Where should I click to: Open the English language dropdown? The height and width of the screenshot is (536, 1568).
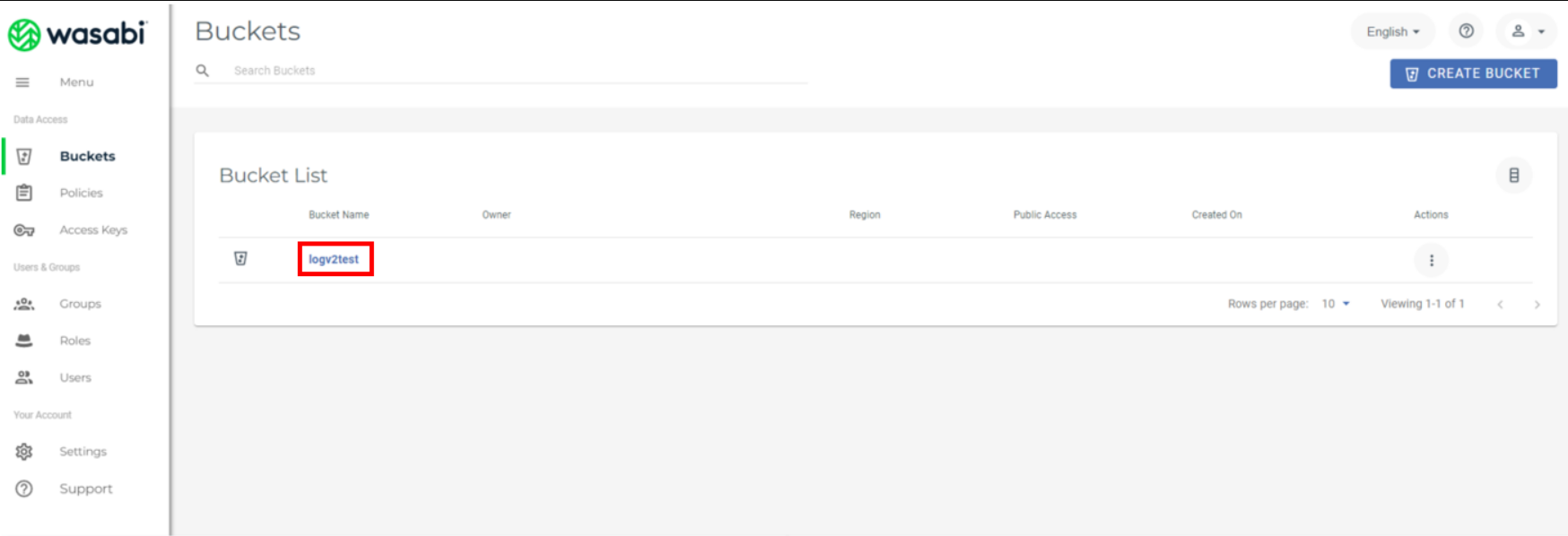pos(1393,31)
